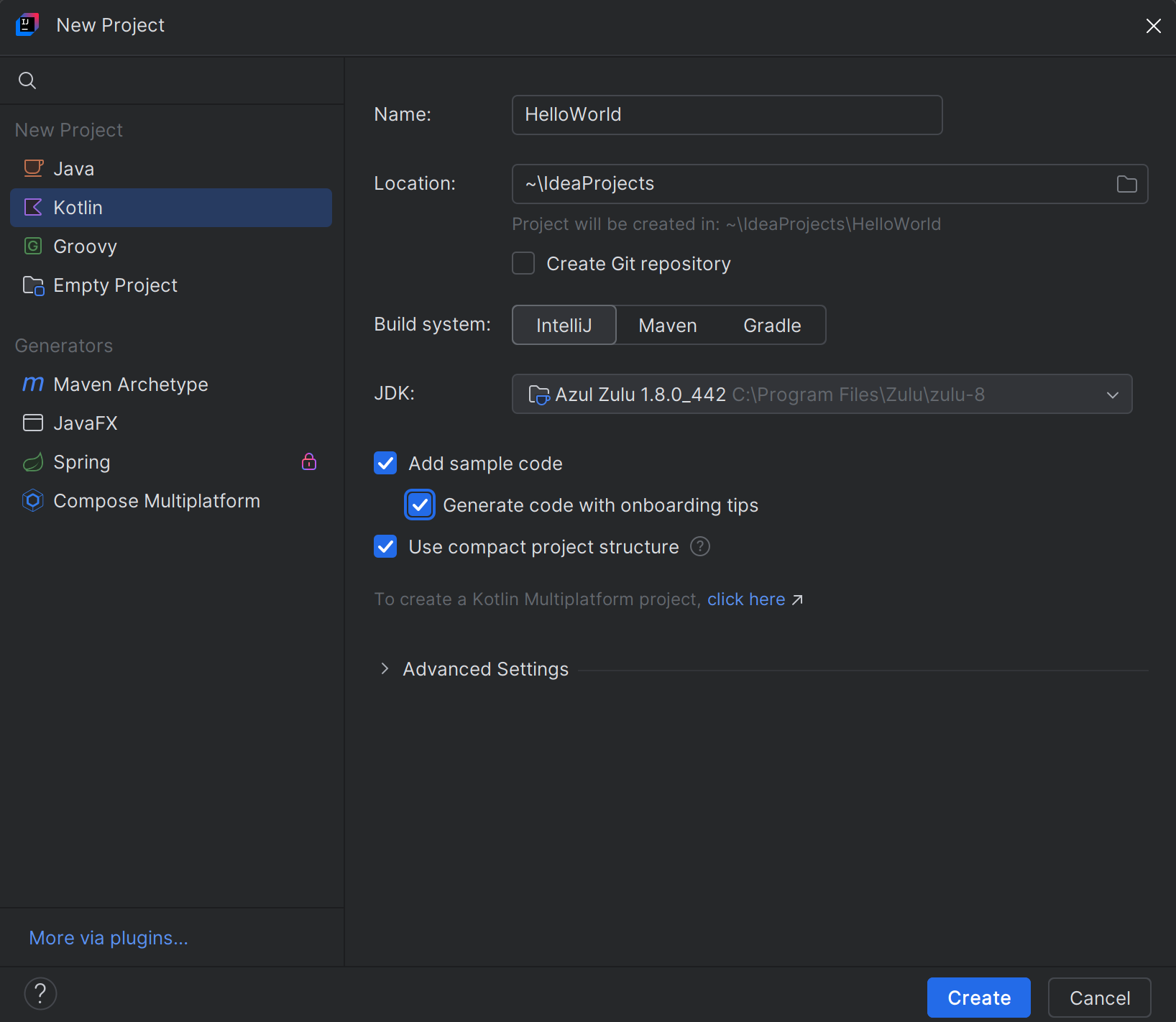Open the Kotlin Multiplatform click here link
Screen dimensions: 1176x1022
pos(746,599)
